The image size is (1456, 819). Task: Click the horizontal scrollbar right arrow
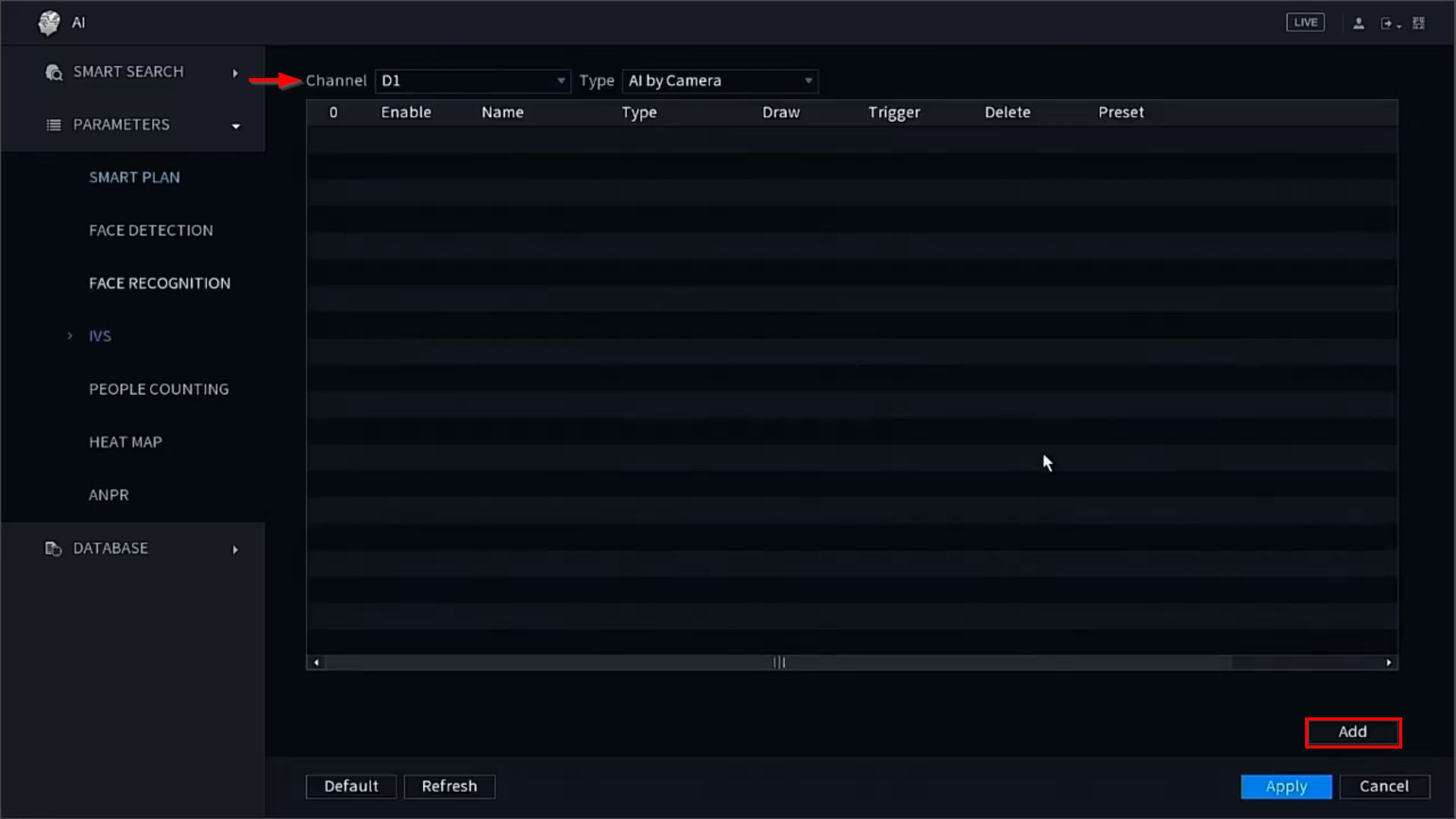(1389, 663)
